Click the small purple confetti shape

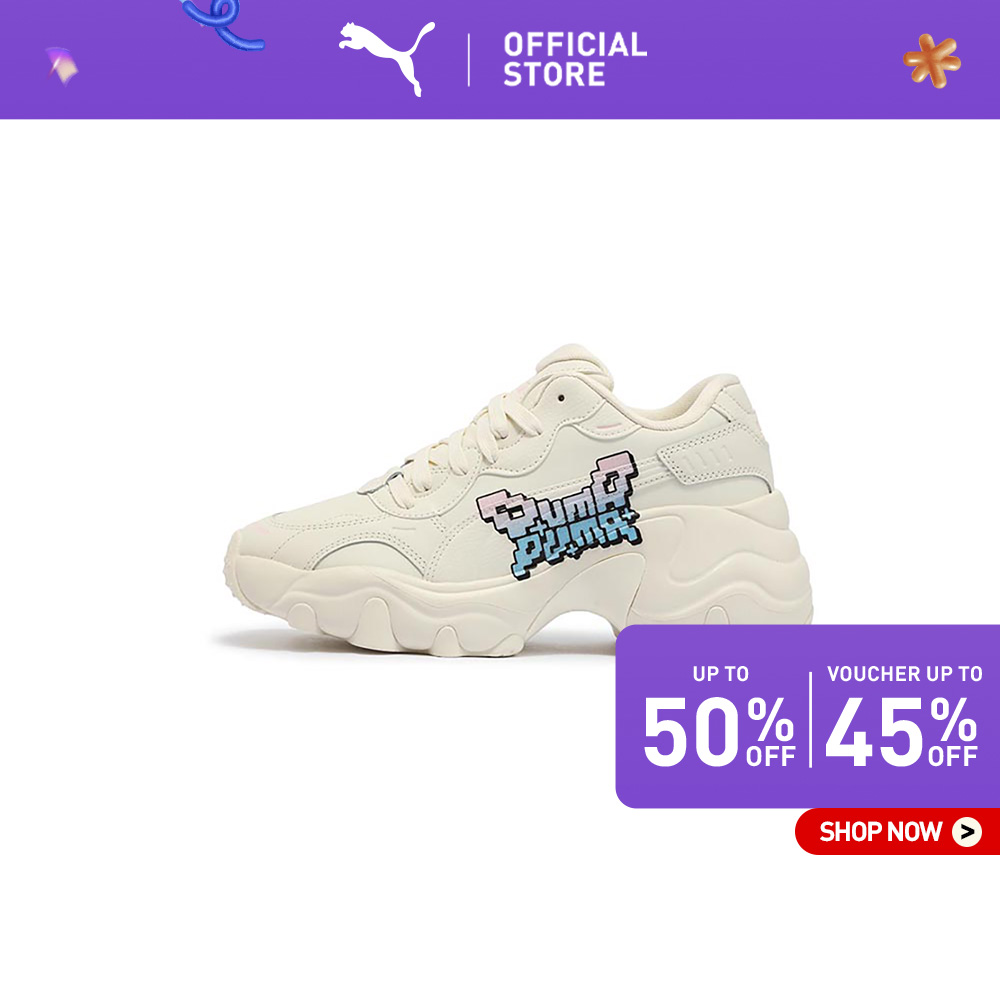(61, 66)
